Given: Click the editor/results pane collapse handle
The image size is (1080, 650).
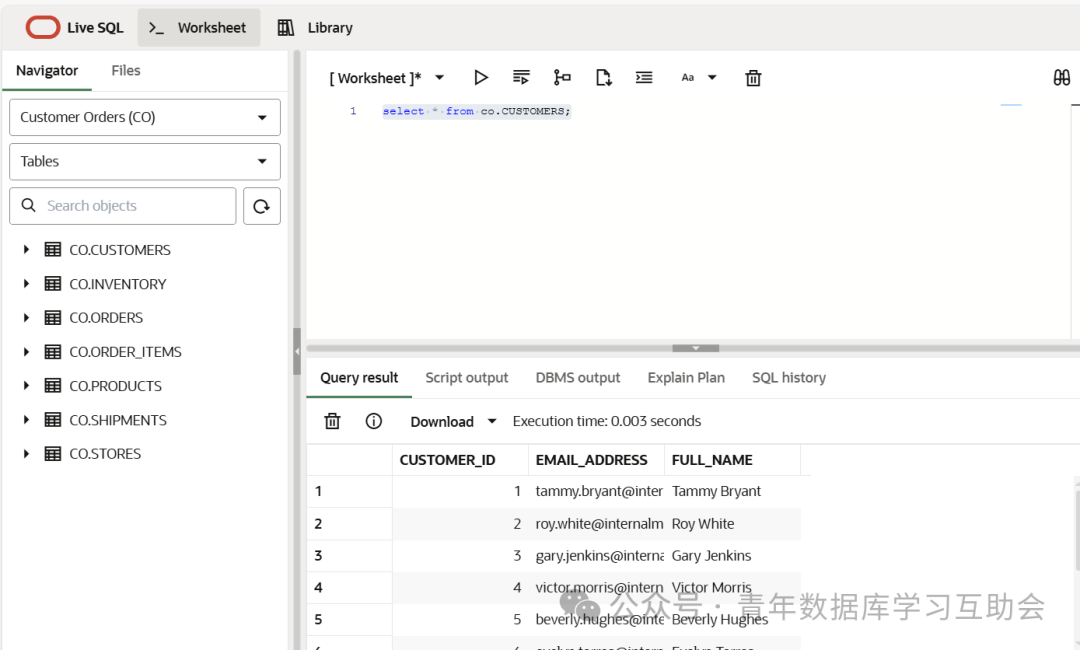Looking at the screenshot, I should pos(696,348).
